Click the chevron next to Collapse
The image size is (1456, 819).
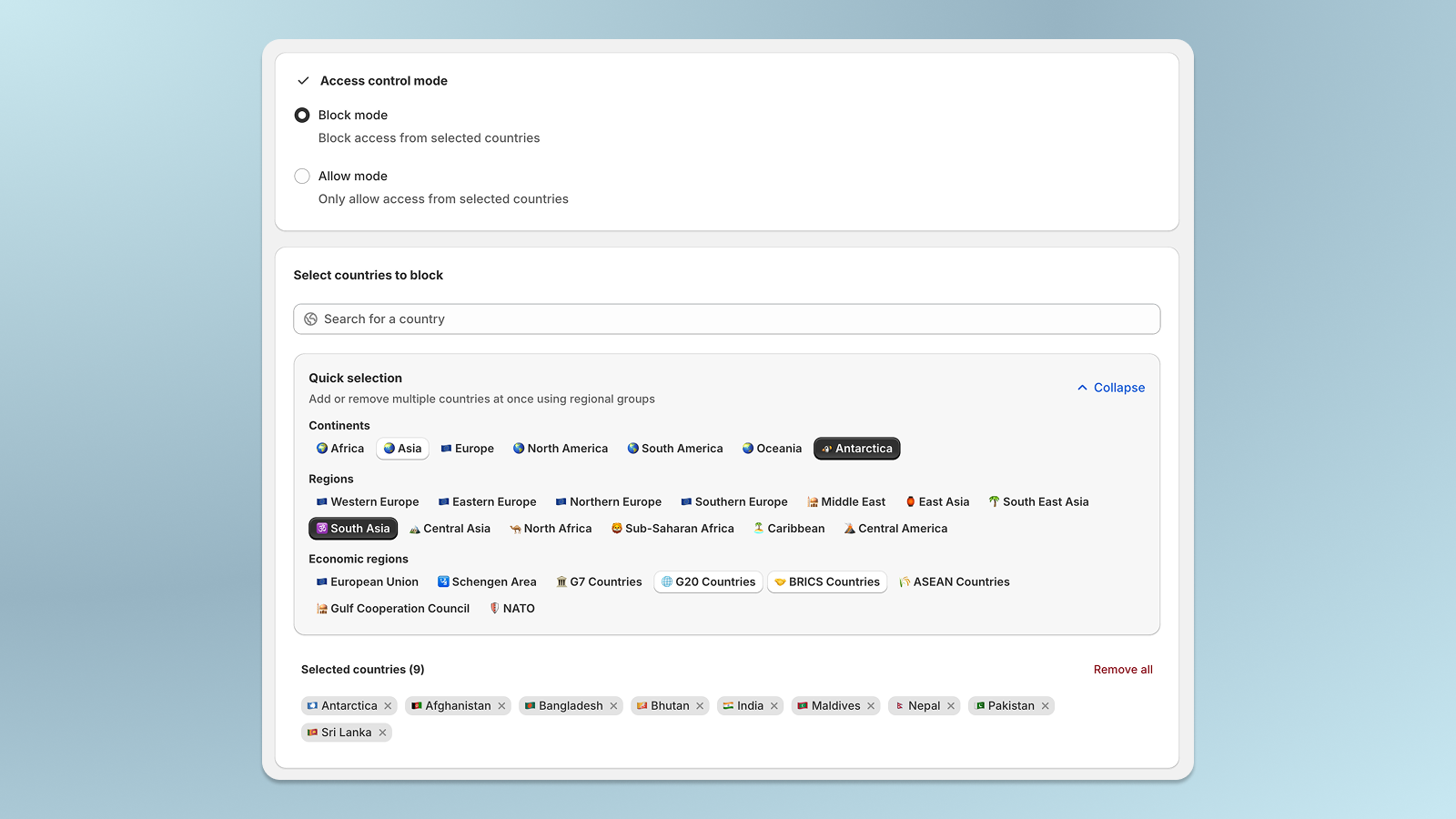point(1082,387)
